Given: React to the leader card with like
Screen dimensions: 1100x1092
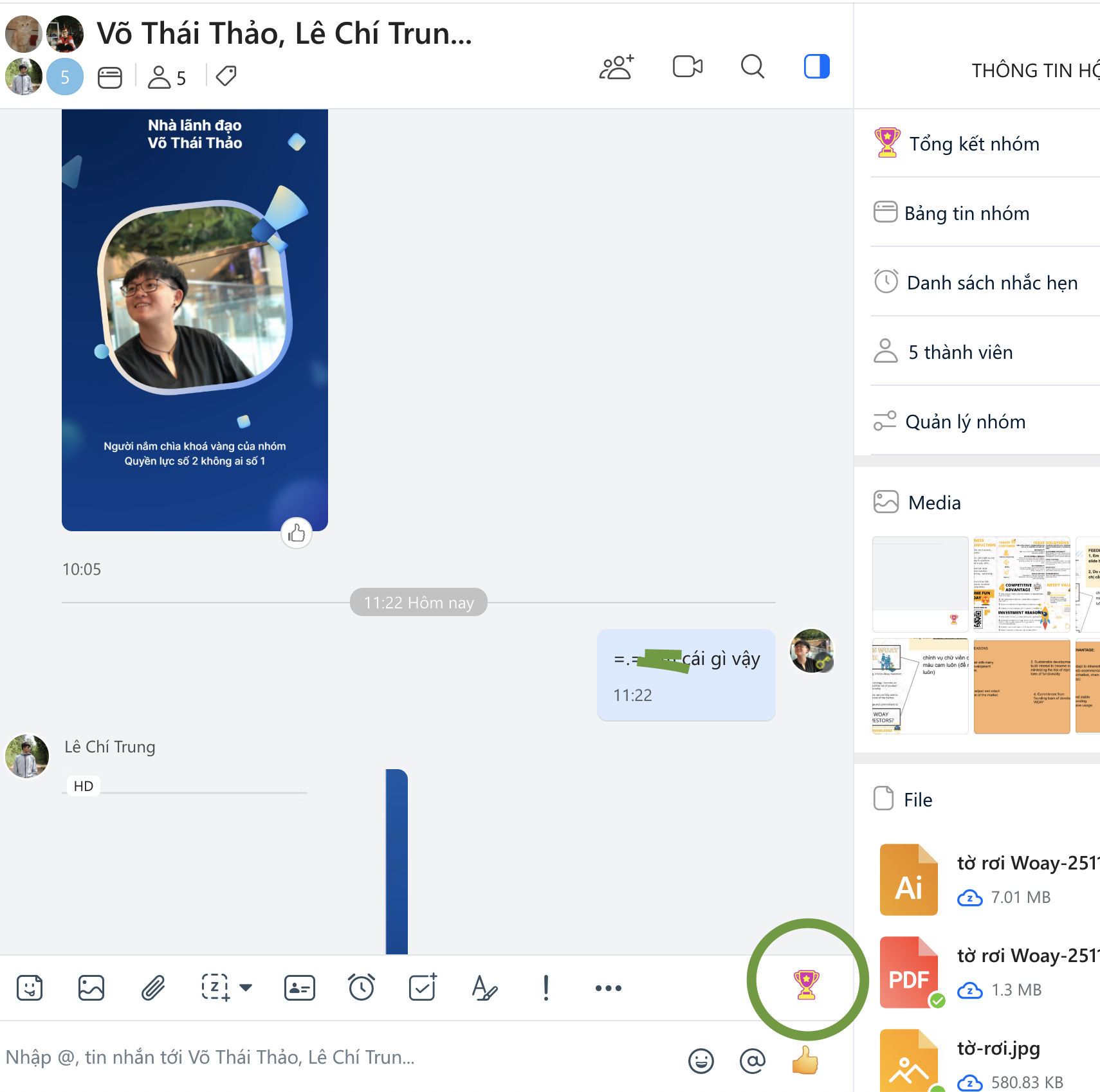Looking at the screenshot, I should pyautogui.click(x=297, y=533).
